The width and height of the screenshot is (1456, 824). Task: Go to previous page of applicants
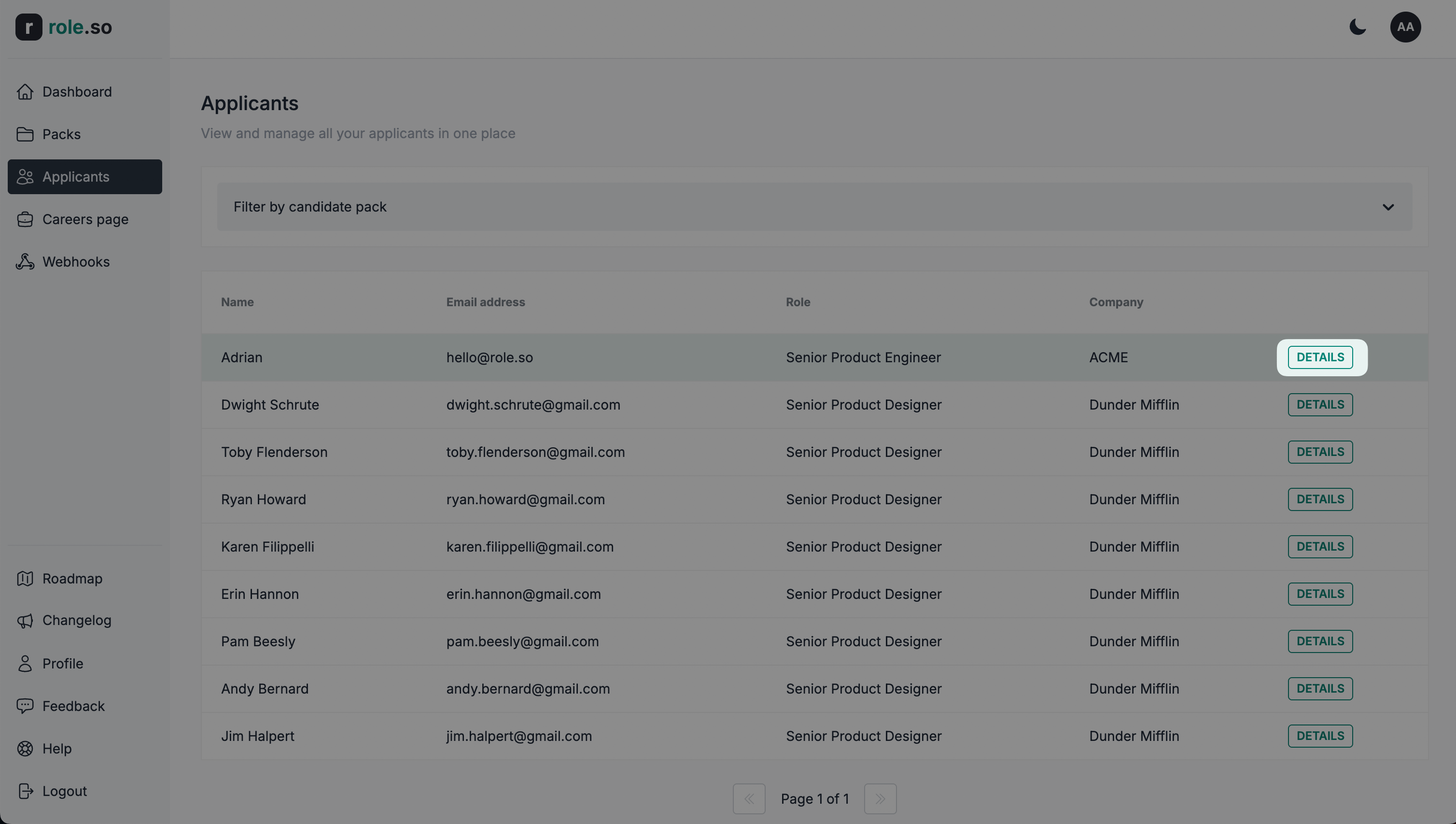click(x=749, y=798)
